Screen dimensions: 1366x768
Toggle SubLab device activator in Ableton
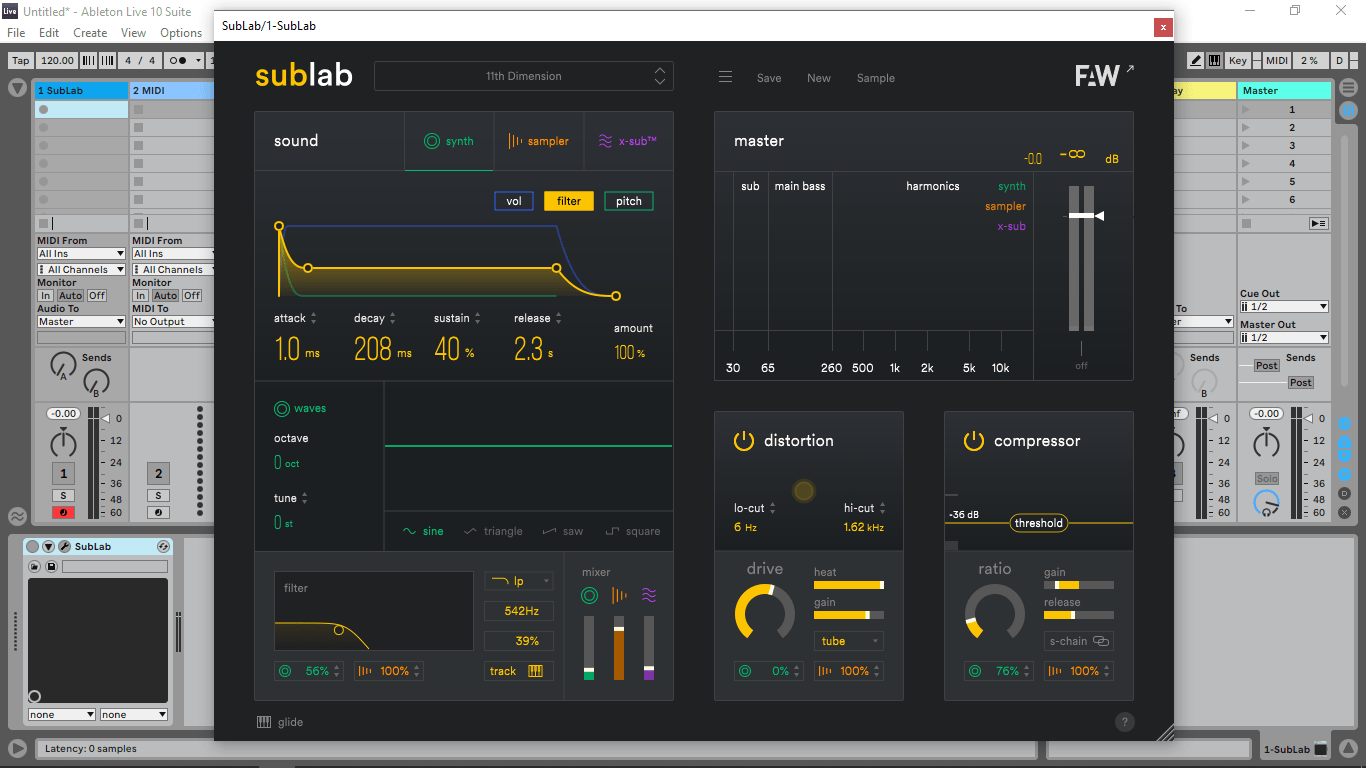pos(32,547)
